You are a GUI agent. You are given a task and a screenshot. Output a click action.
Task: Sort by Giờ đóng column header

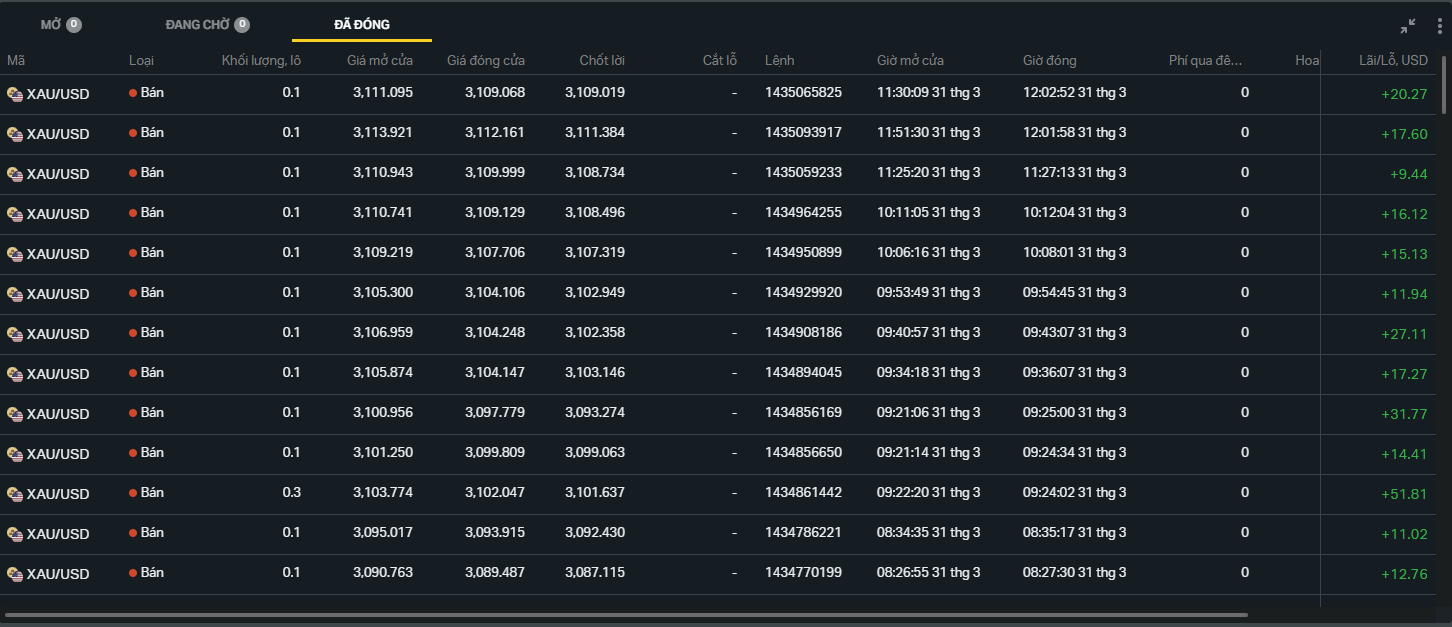pos(1049,61)
